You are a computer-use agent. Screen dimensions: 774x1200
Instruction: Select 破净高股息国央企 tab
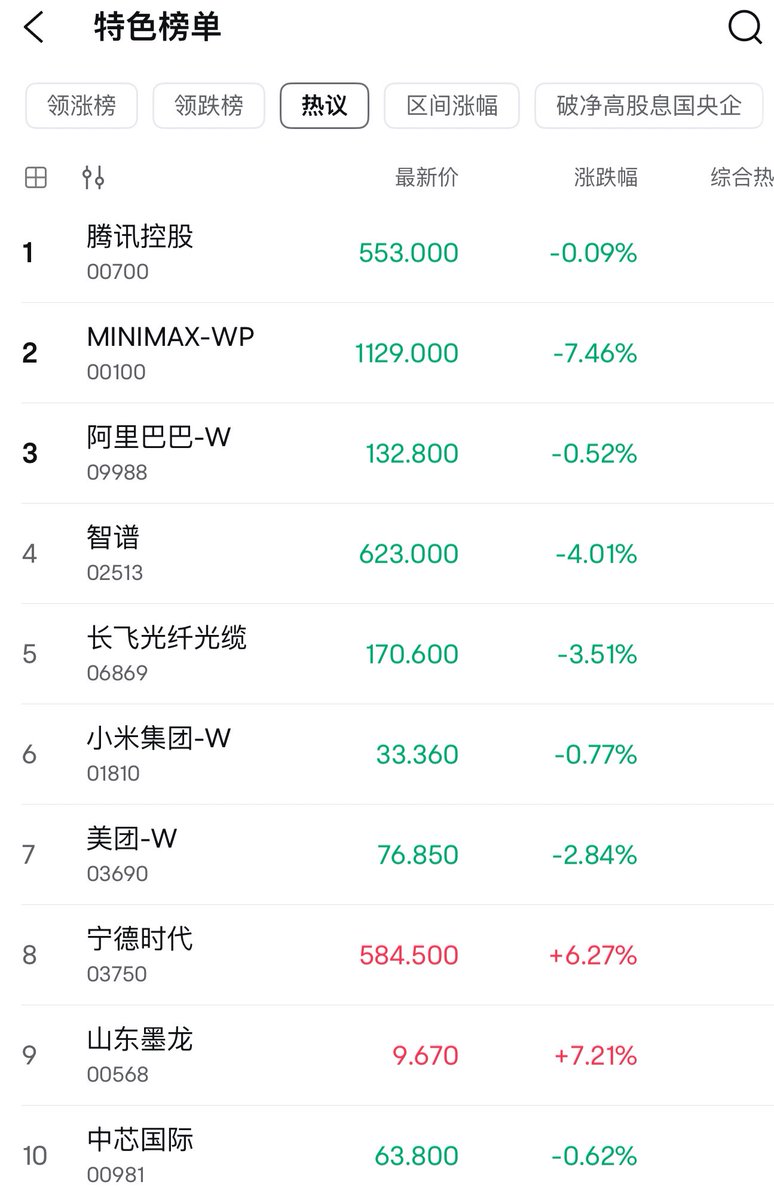pyautogui.click(x=648, y=105)
